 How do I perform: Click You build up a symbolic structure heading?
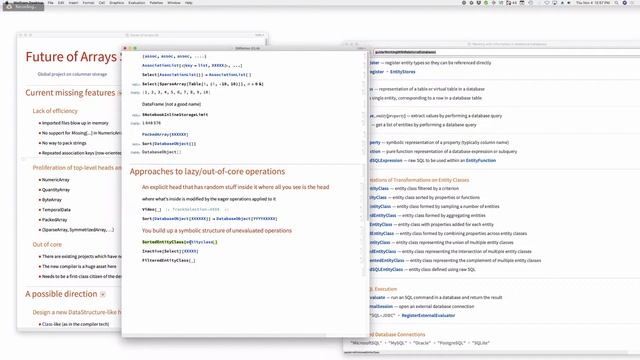click(x=217, y=231)
